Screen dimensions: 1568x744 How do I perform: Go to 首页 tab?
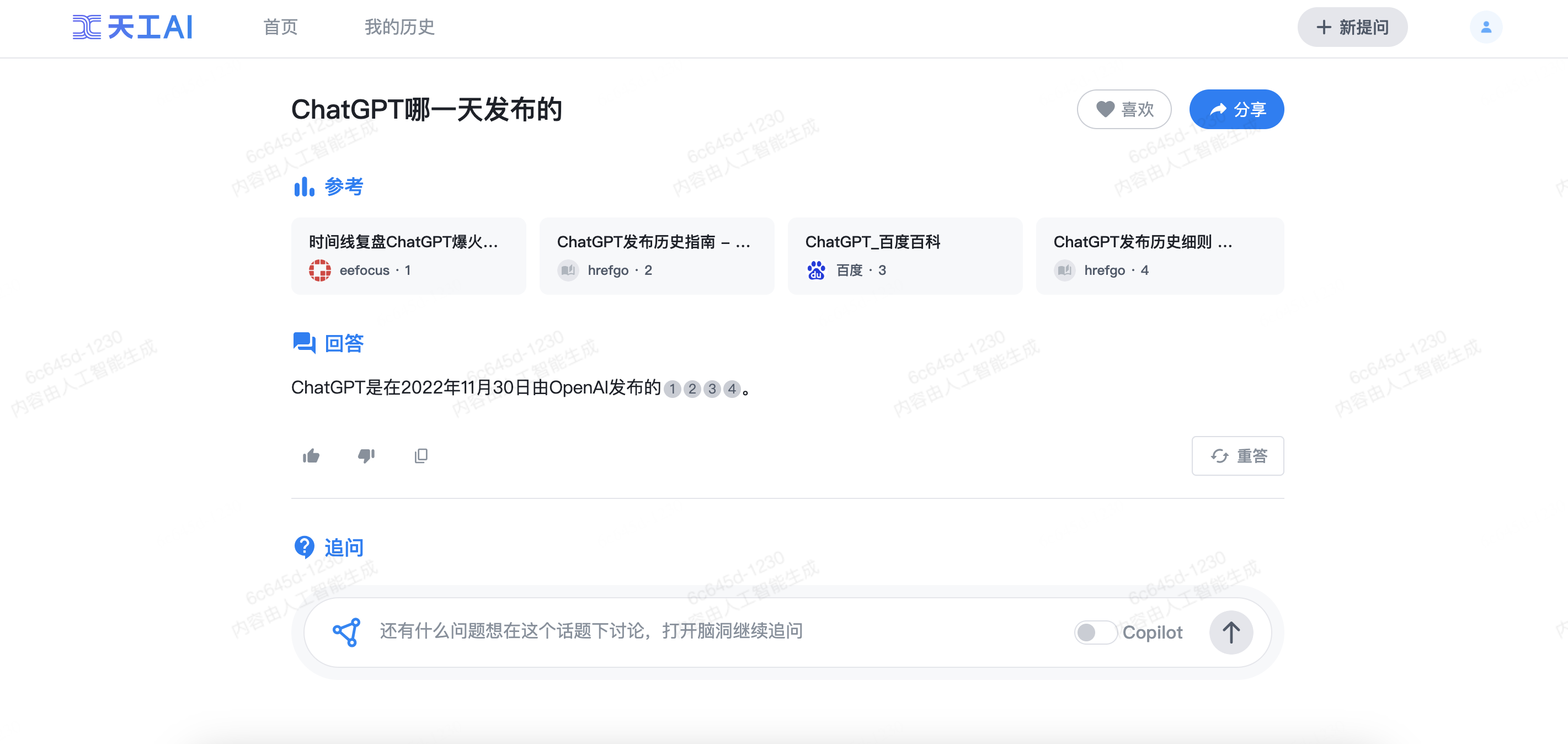(280, 28)
